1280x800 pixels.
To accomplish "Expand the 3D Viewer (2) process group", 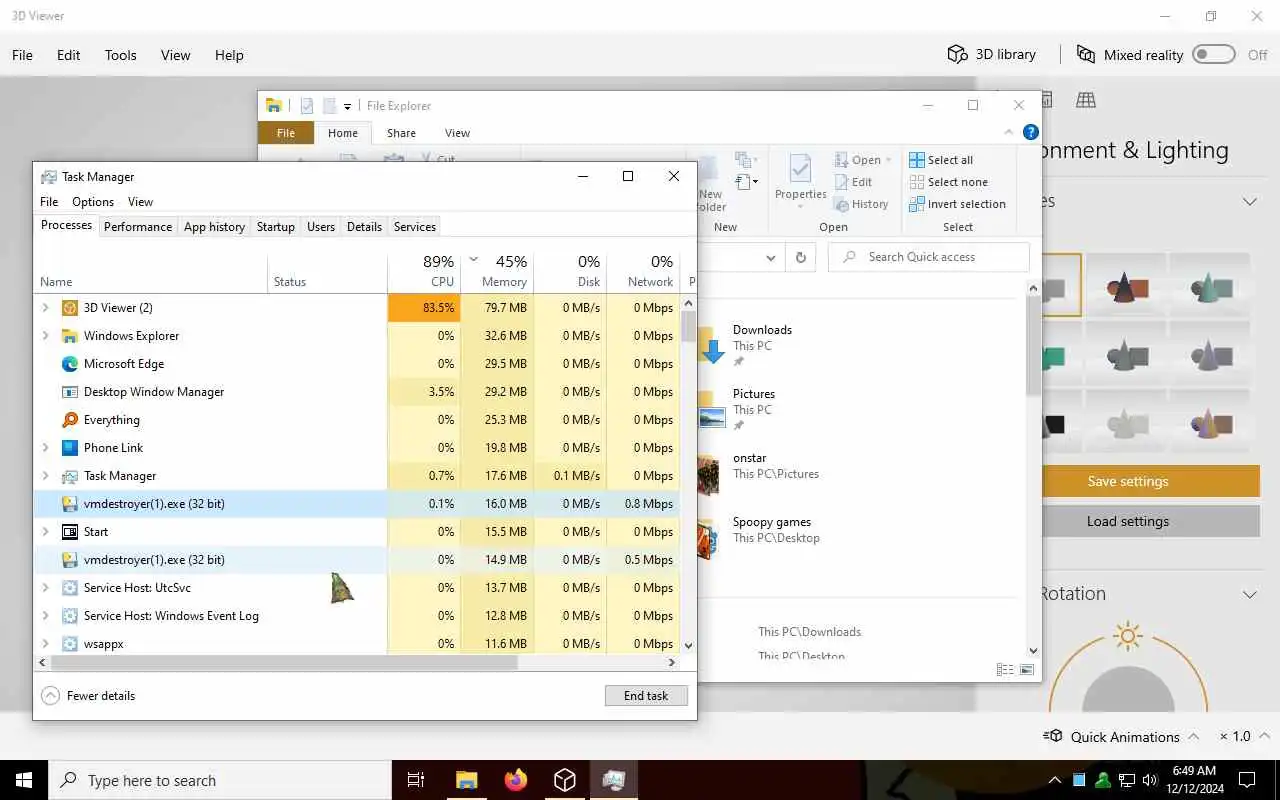I will pos(45,308).
